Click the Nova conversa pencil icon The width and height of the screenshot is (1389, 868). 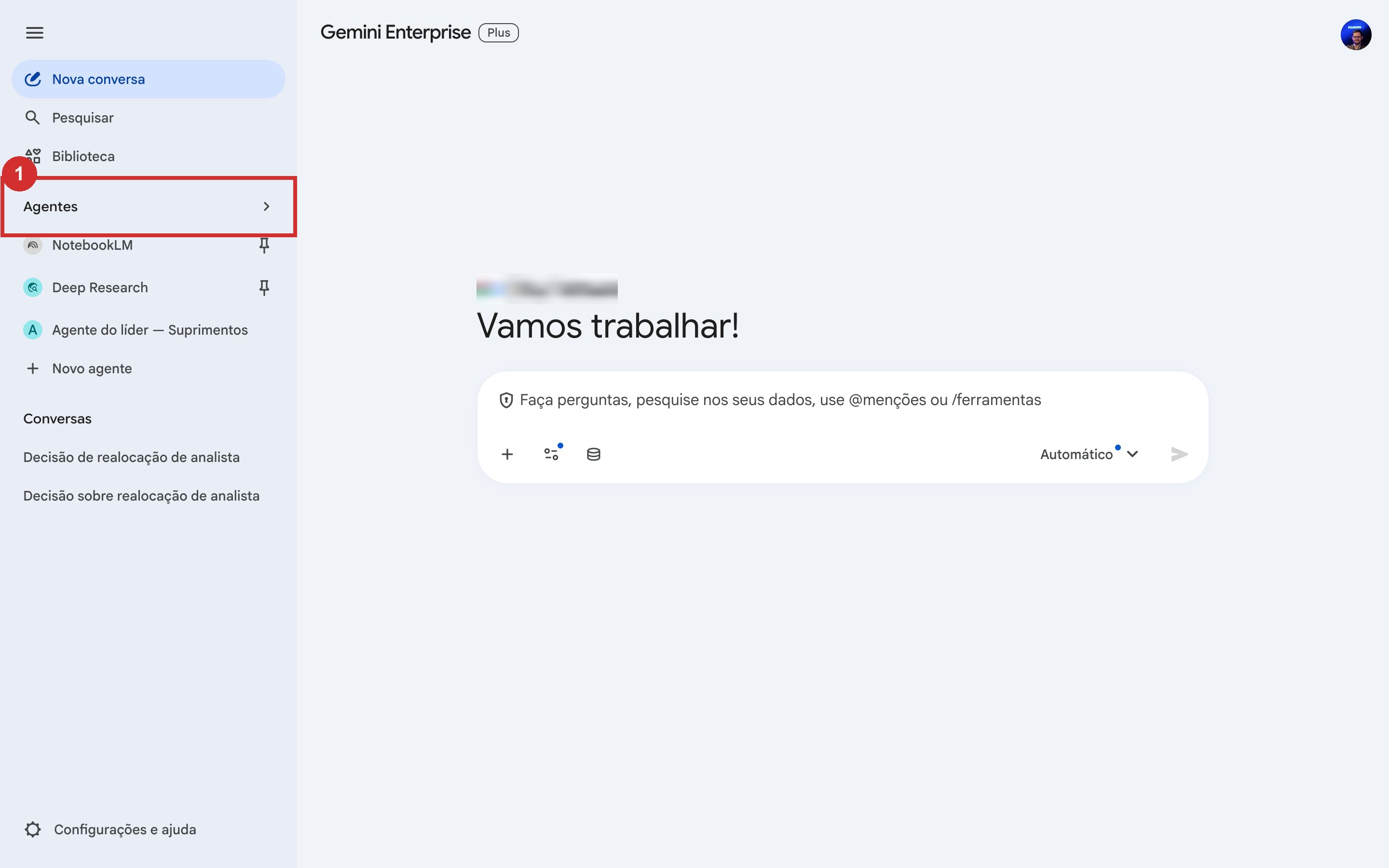[x=33, y=79]
